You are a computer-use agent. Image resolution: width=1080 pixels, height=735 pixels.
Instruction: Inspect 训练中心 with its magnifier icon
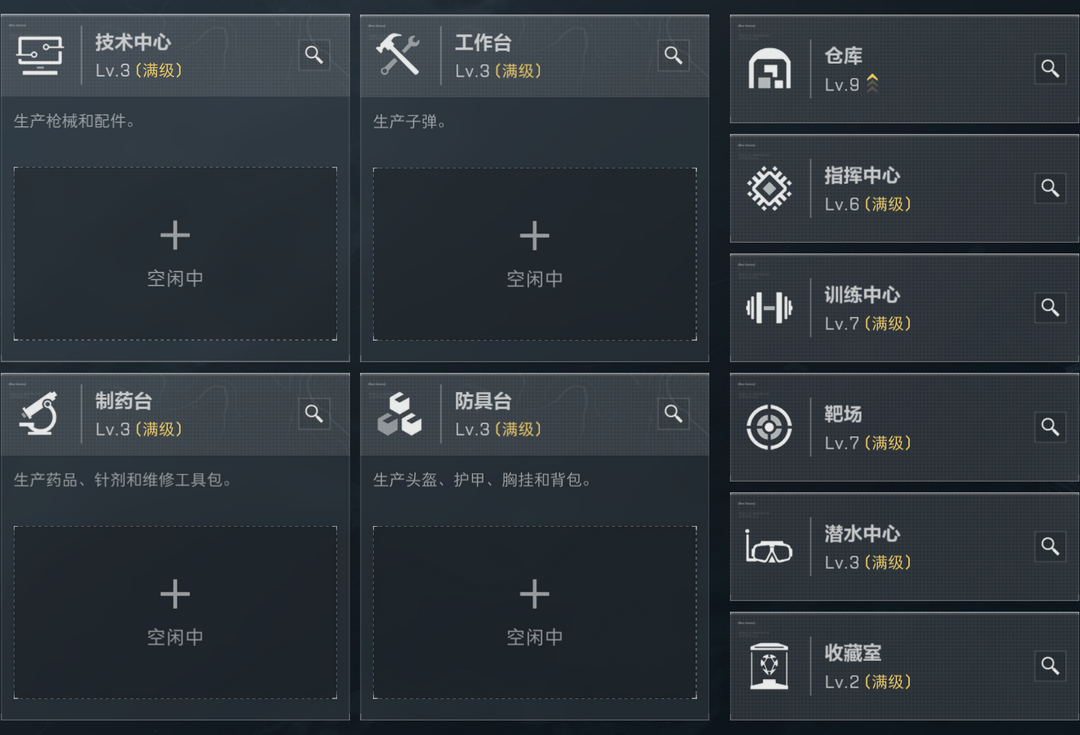tap(1050, 307)
